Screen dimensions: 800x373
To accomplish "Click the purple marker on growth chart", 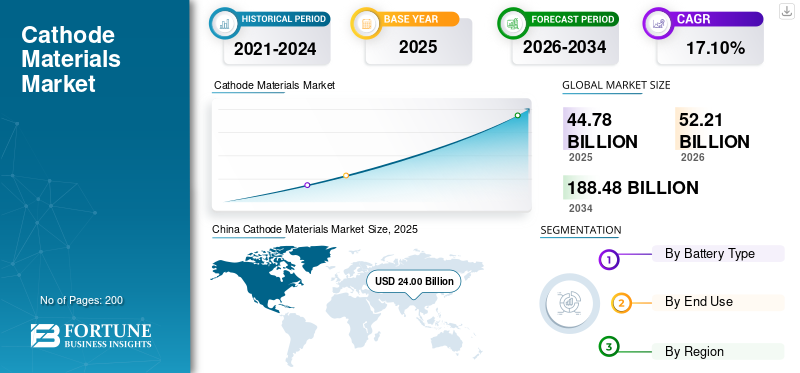I will click(x=307, y=185).
